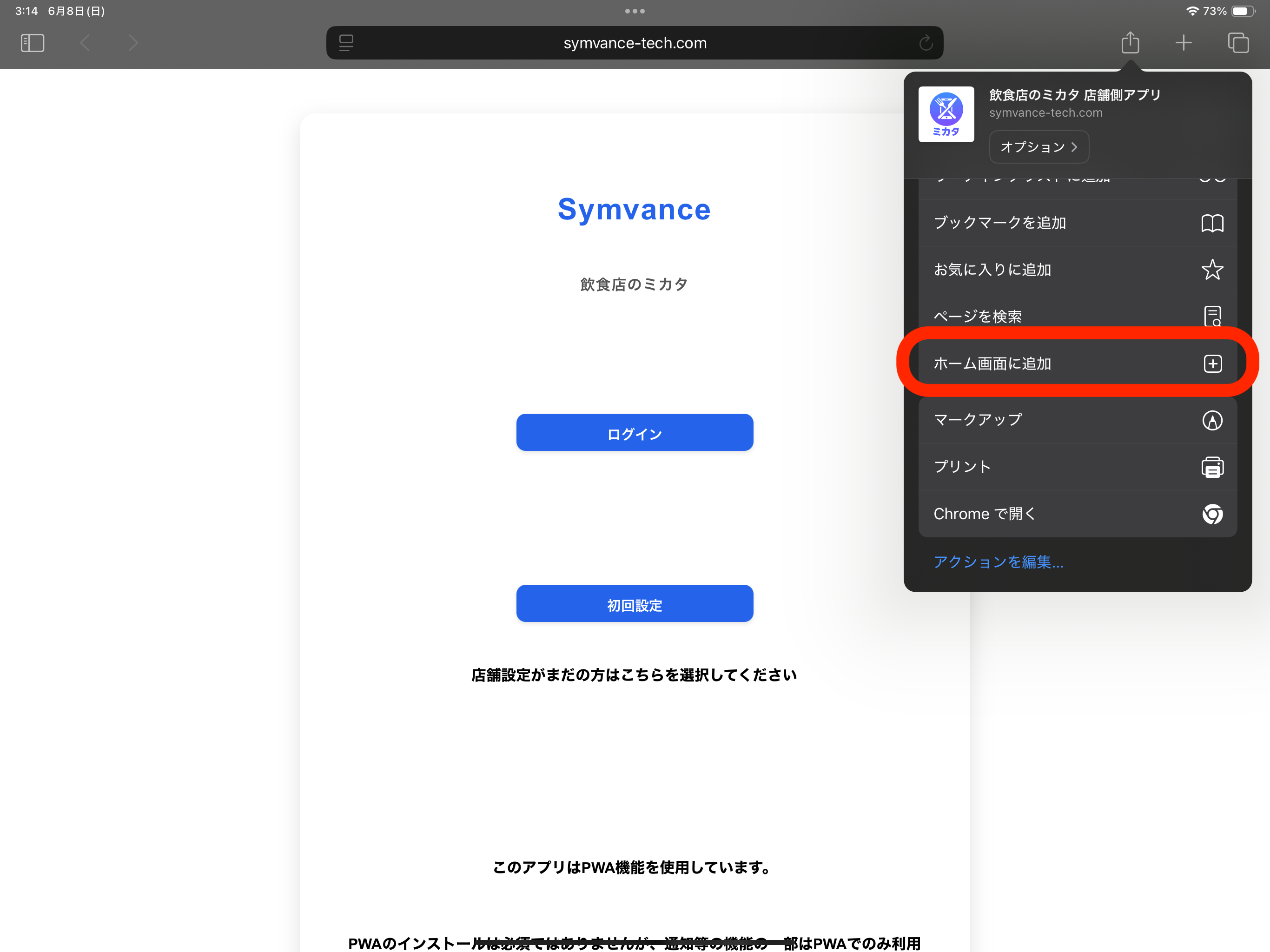1270x952 pixels.
Task: Go forward with the forward arrow
Action: [x=133, y=43]
